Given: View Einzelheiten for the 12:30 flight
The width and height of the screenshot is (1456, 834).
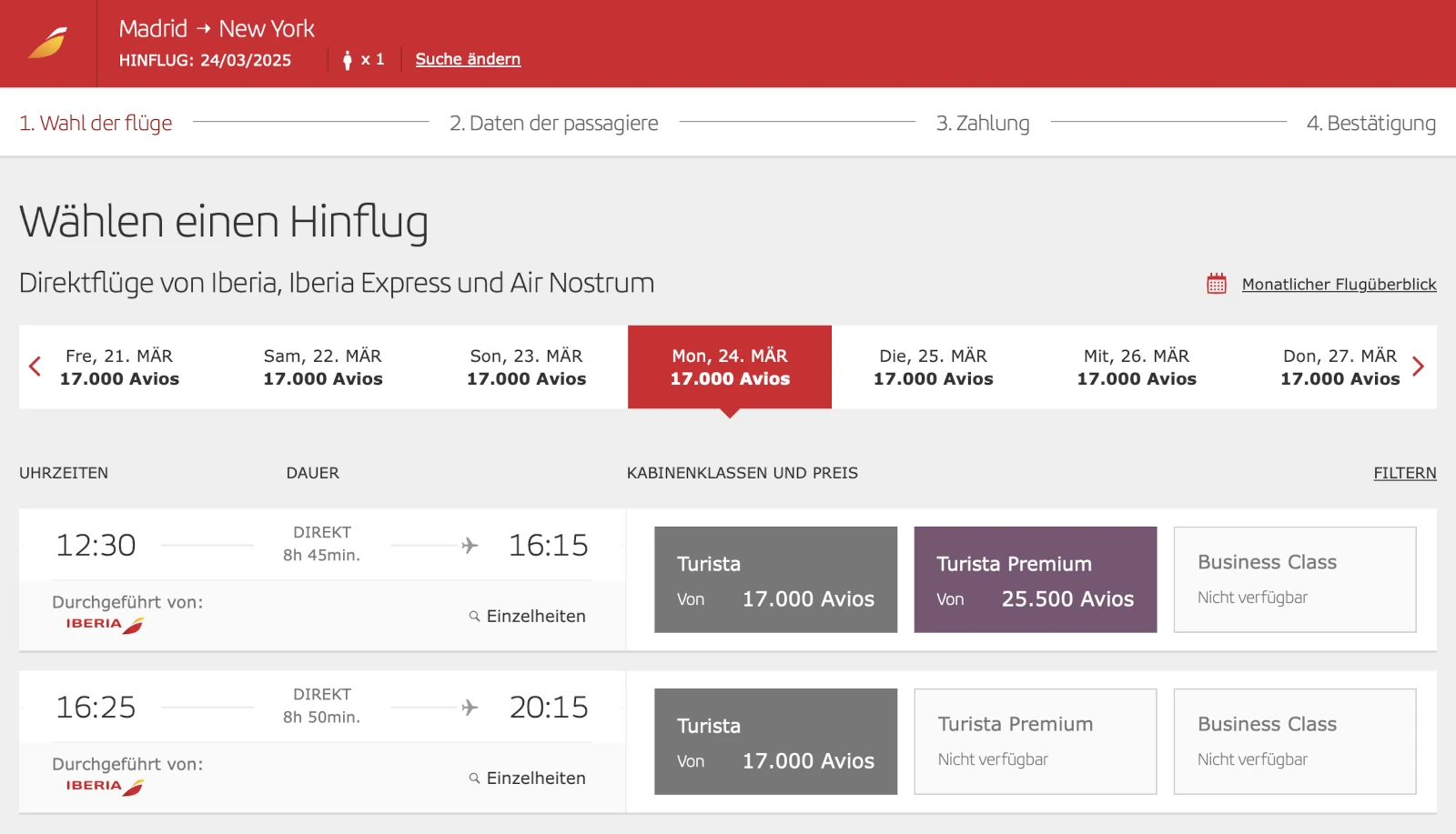Looking at the screenshot, I should 528,617.
